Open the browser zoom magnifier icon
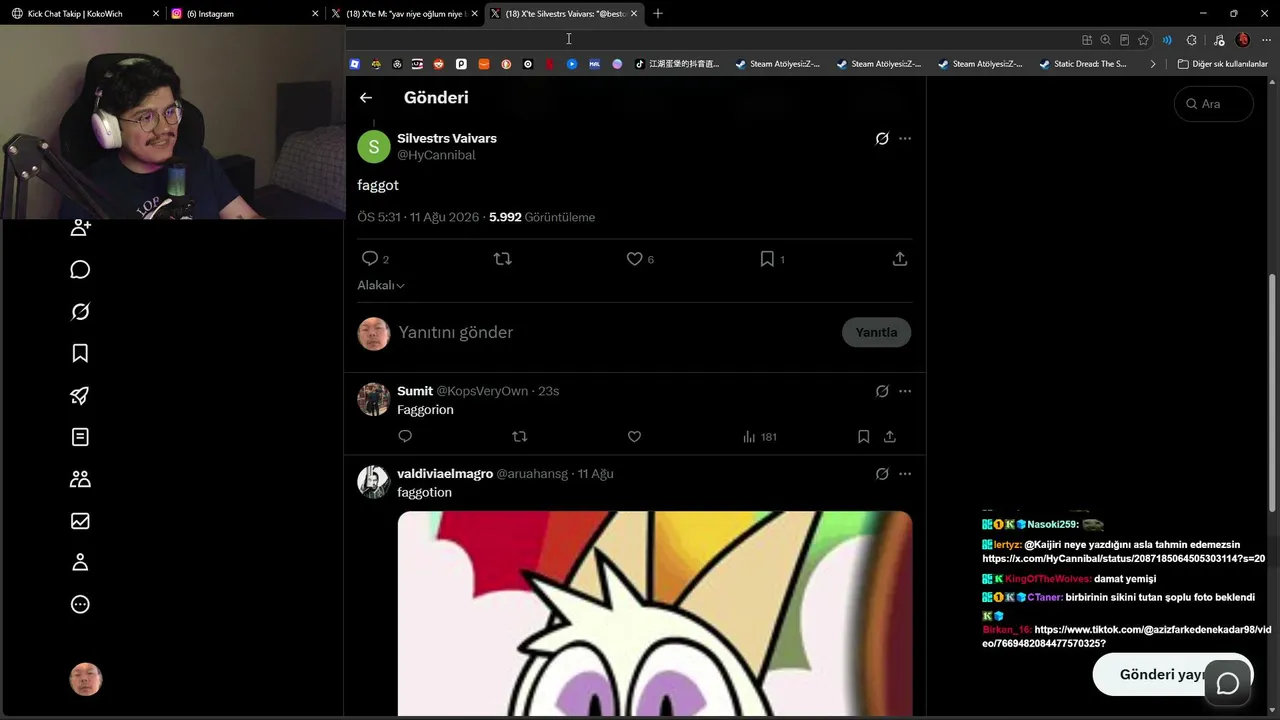1280x720 pixels. [1105, 40]
